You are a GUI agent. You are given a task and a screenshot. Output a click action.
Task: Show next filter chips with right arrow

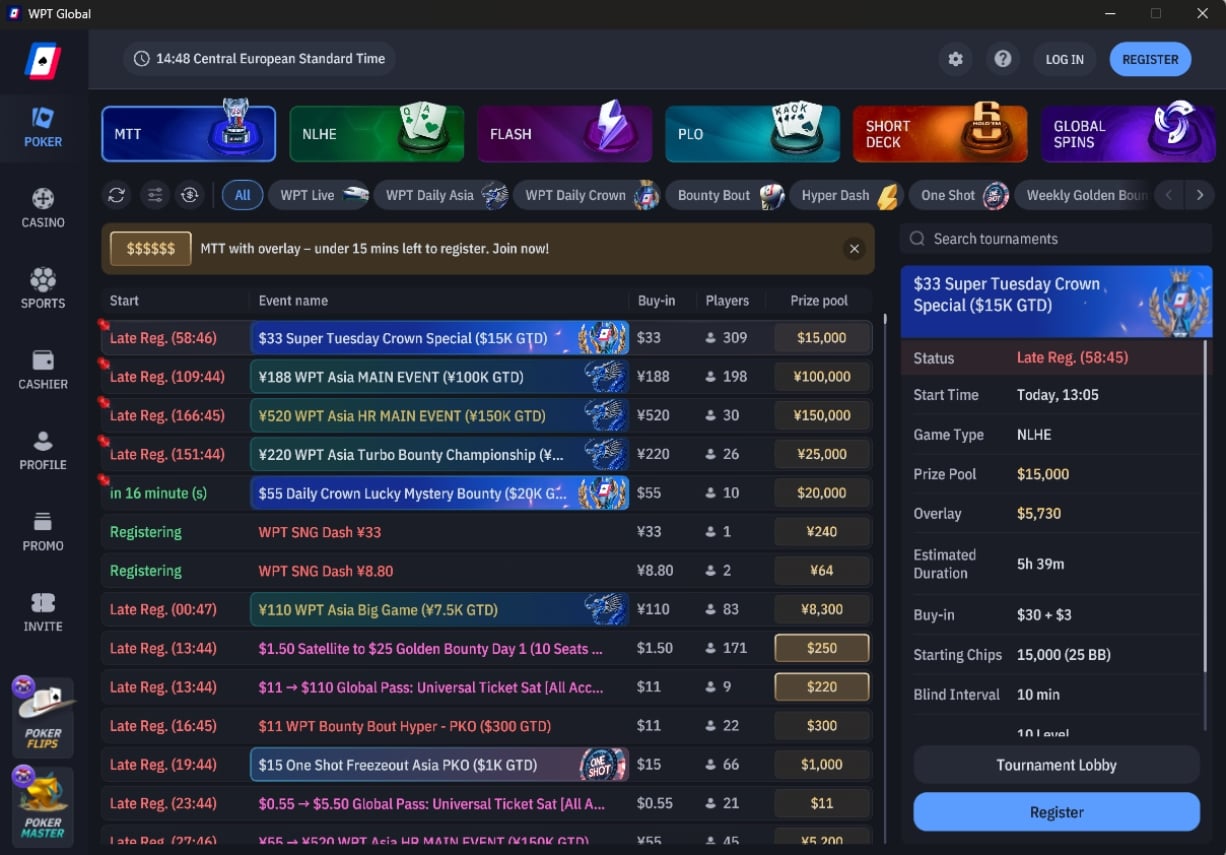(1200, 195)
